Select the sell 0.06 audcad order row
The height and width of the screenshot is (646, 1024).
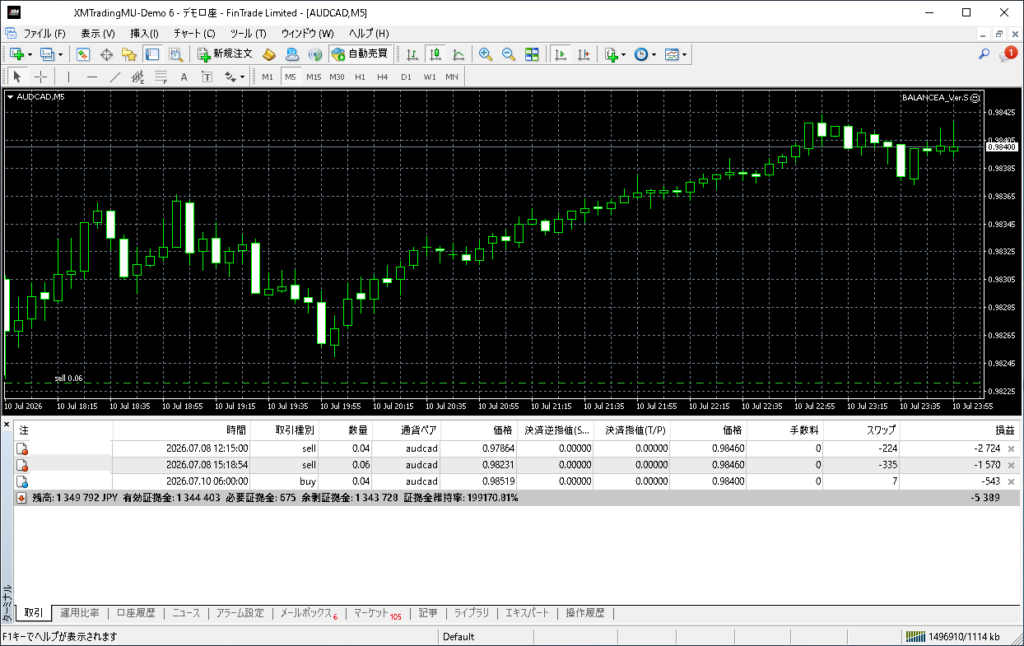[x=516, y=465]
